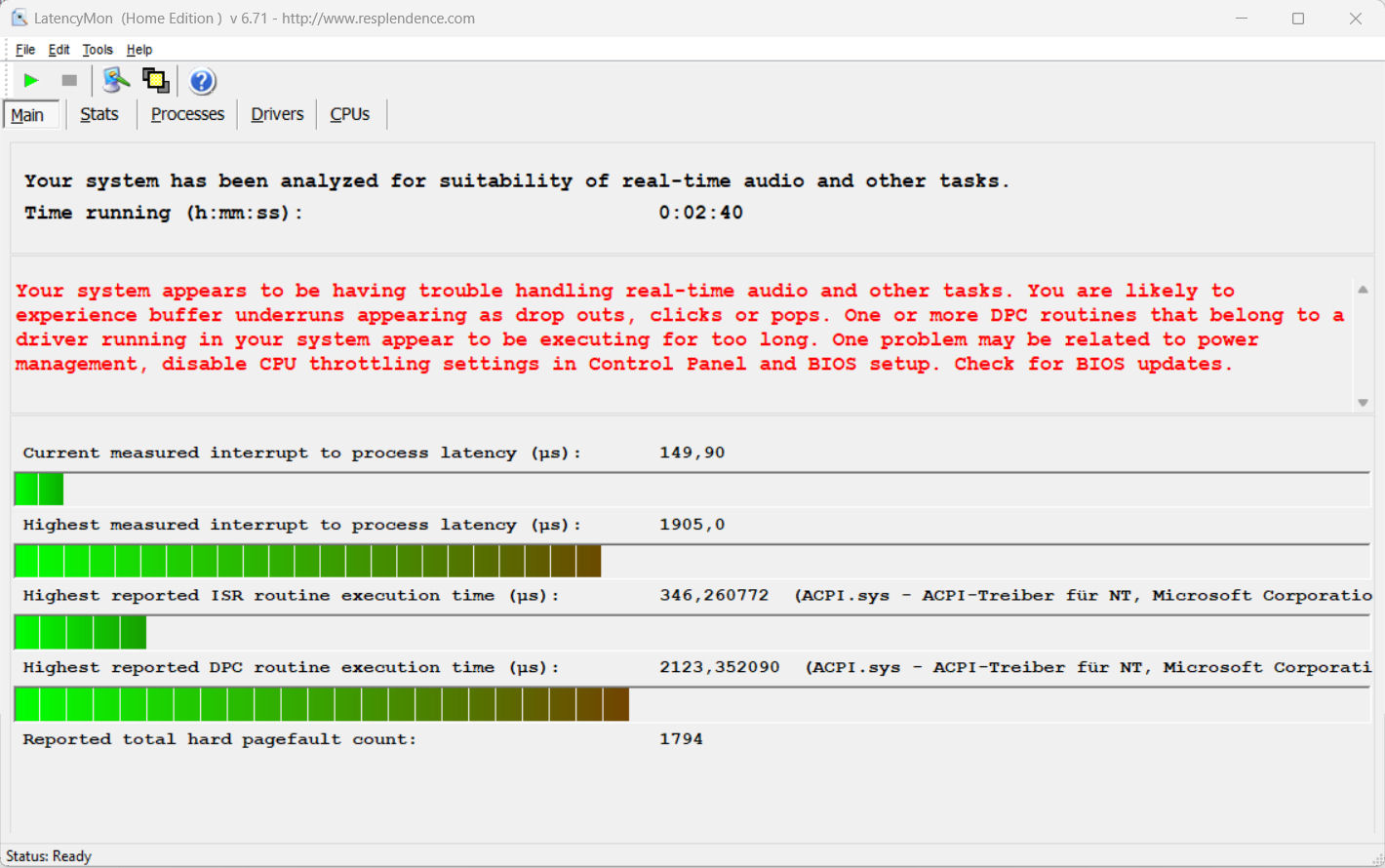The height and width of the screenshot is (868, 1385).
Task: Open the File menu
Action: [25, 50]
